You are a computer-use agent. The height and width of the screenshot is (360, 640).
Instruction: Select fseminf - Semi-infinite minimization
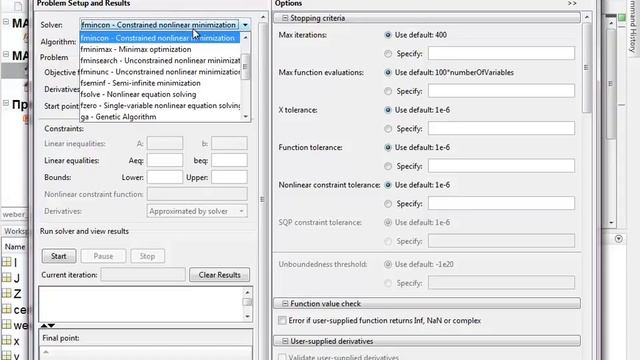point(160,83)
